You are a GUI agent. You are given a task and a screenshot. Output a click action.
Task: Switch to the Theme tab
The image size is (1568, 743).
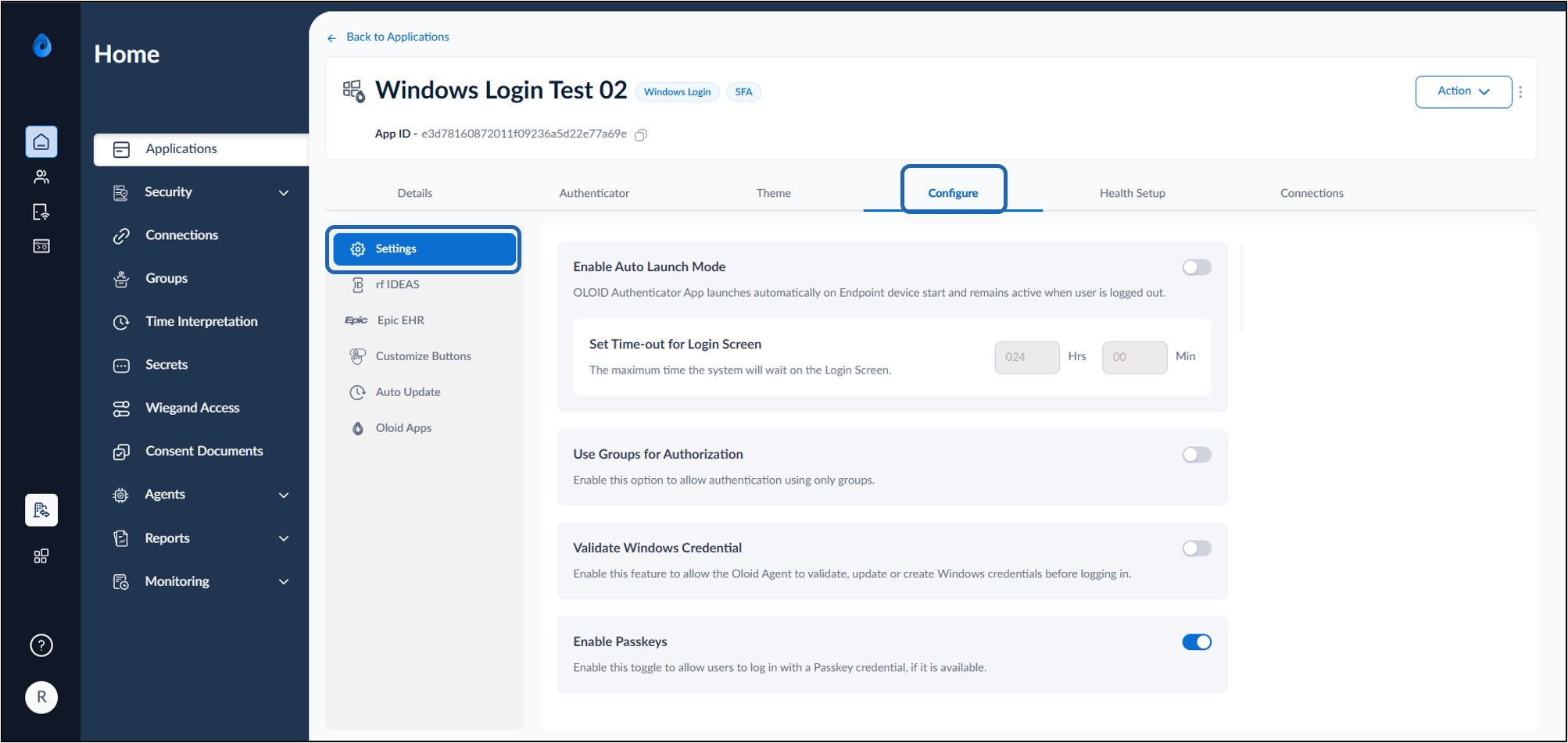tap(773, 193)
